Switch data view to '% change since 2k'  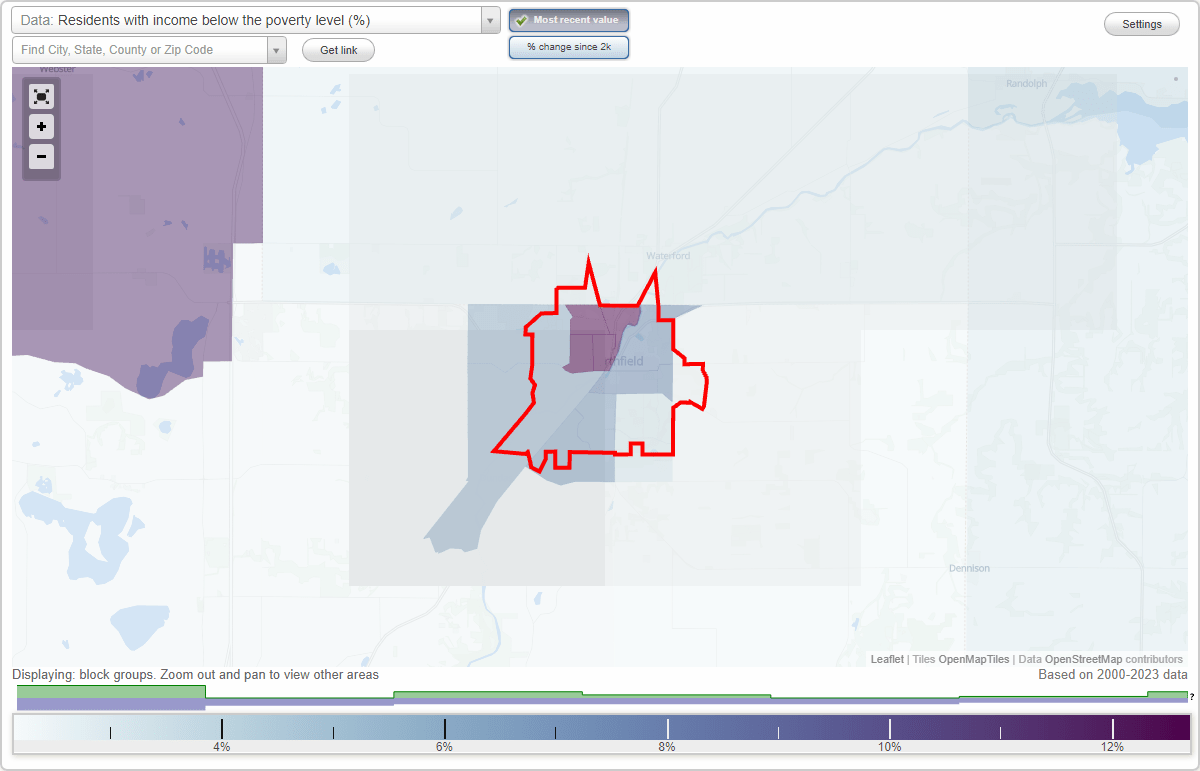tap(568, 46)
